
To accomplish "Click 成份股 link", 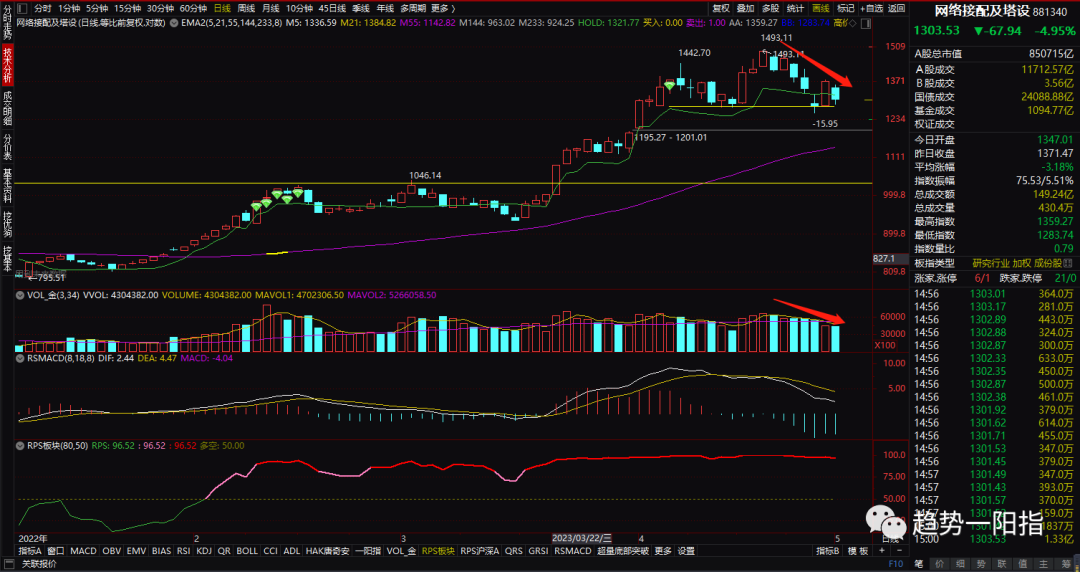I will click(x=1048, y=263).
